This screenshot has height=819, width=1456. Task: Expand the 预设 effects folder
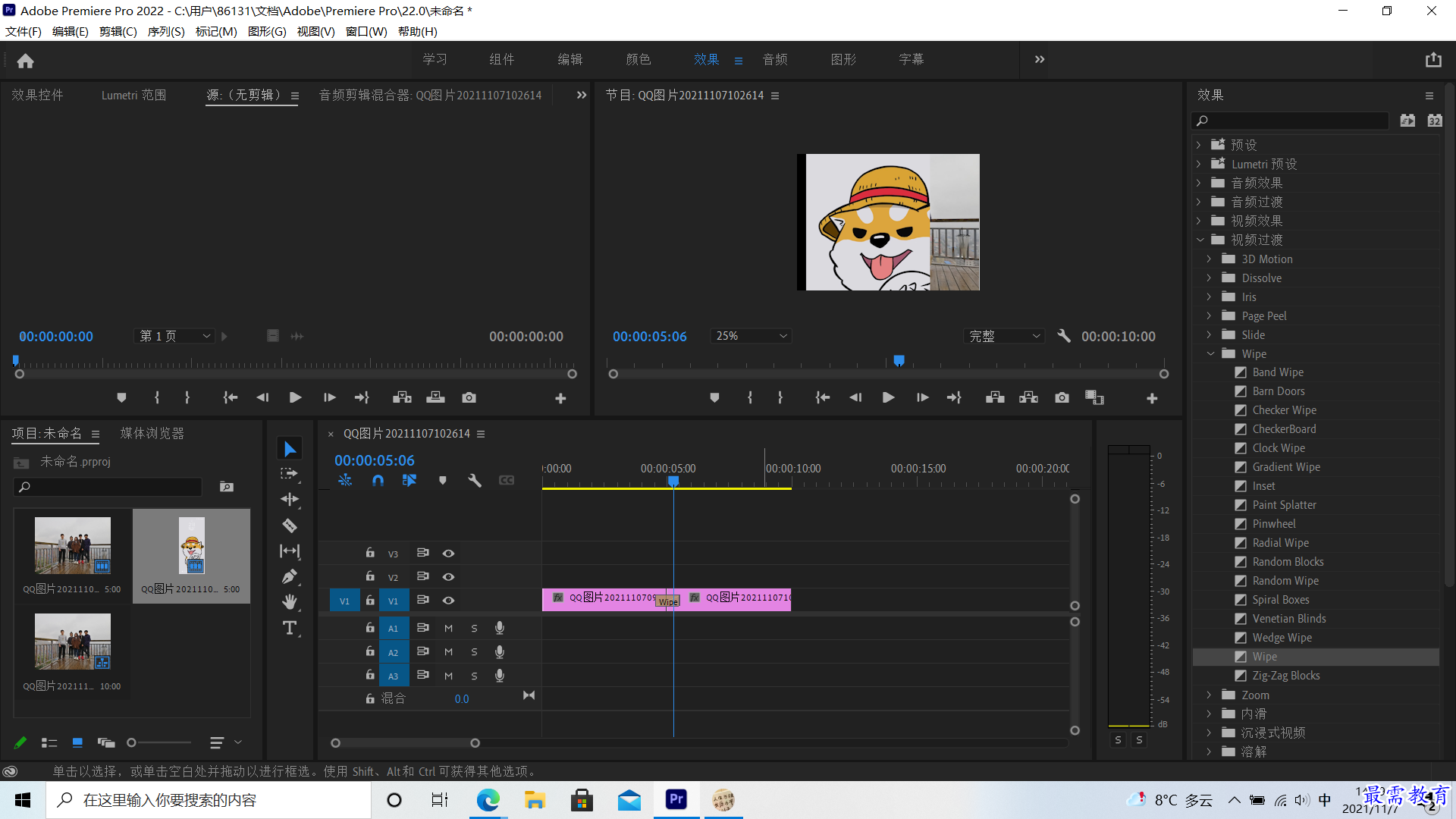pos(1199,145)
